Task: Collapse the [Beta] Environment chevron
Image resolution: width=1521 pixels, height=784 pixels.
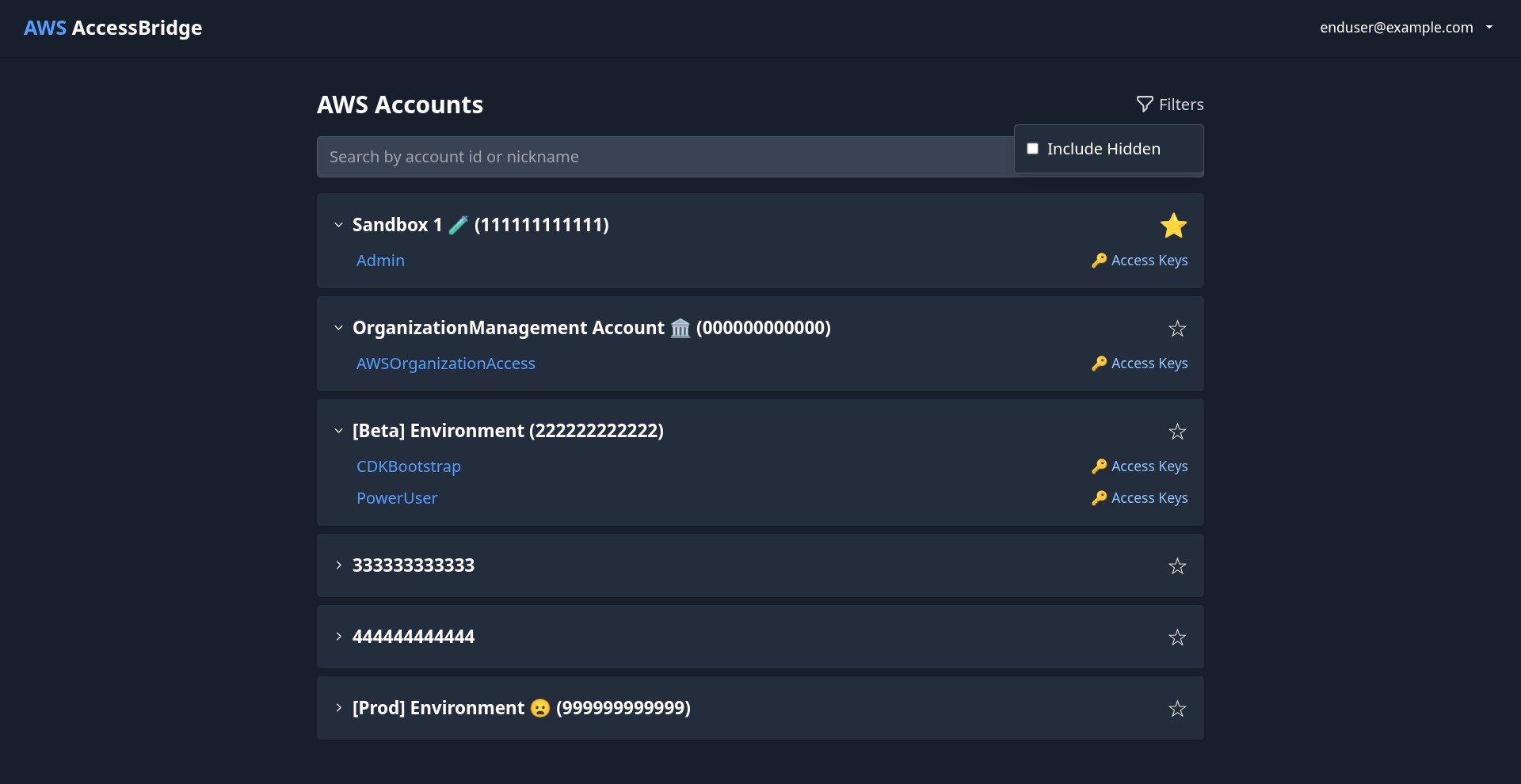Action: tap(338, 431)
